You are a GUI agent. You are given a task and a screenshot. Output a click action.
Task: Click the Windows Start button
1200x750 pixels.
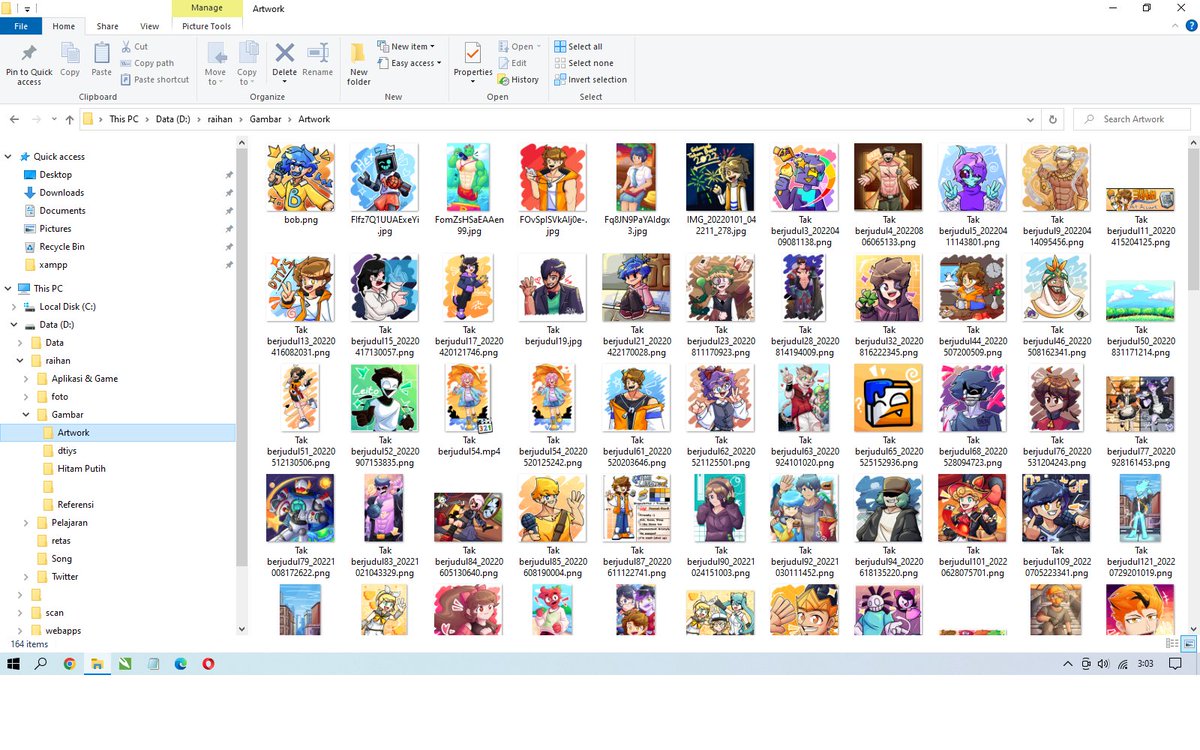[14, 663]
